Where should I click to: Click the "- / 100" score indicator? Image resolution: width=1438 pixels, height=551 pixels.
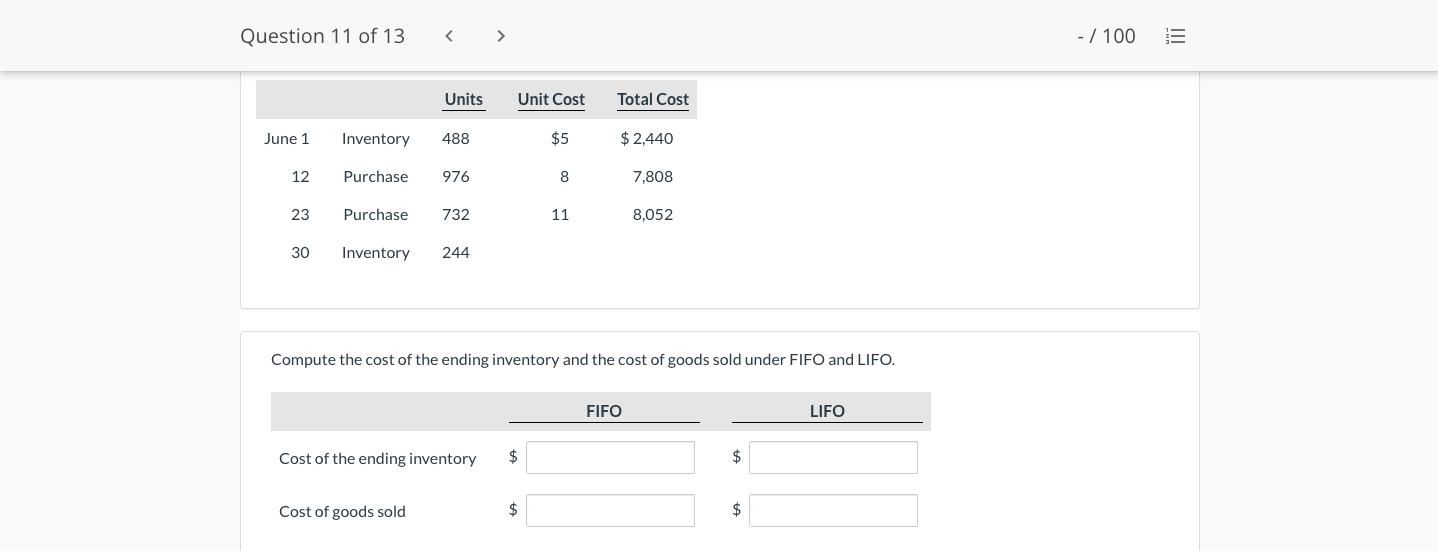pyautogui.click(x=1106, y=36)
